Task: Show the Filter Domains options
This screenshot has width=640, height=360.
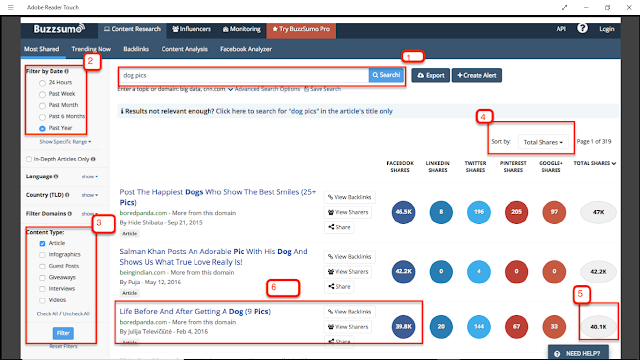Action: pos(89,213)
